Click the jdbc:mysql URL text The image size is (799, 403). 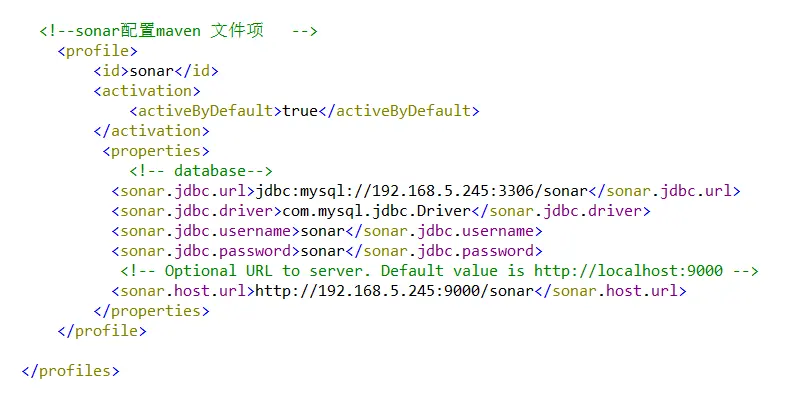click(x=421, y=191)
